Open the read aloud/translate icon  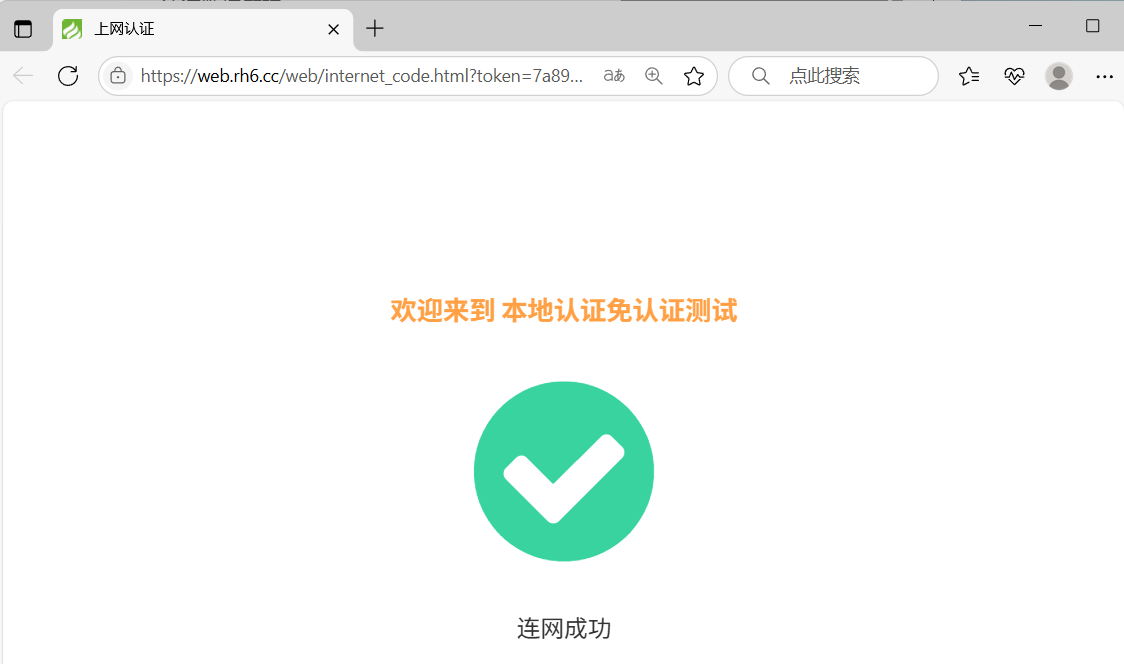coord(614,75)
